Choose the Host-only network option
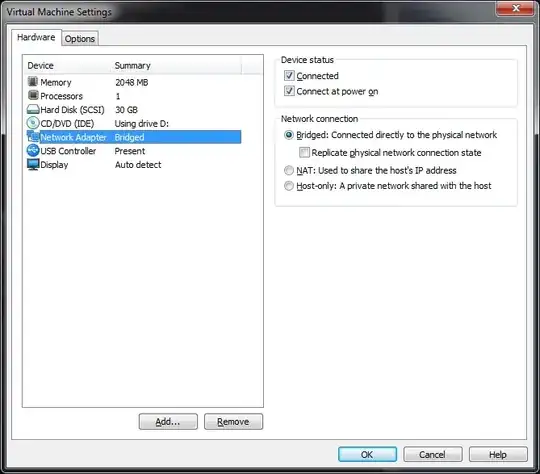The height and width of the screenshot is (474, 540). coord(289,186)
